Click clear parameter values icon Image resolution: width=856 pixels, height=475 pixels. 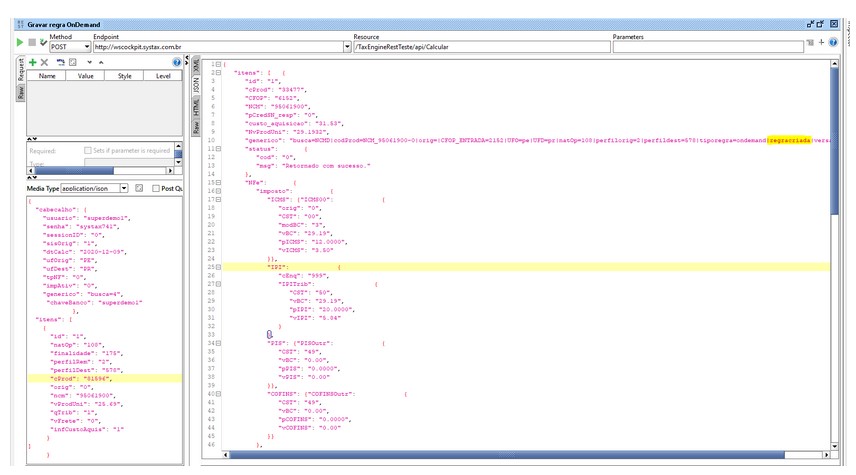(x=73, y=62)
